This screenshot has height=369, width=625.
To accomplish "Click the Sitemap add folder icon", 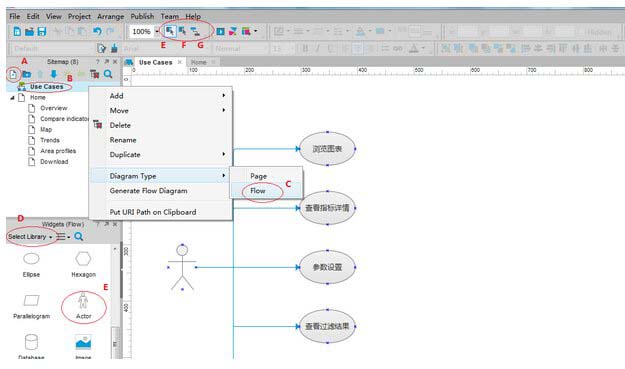I will pyautogui.click(x=27, y=74).
